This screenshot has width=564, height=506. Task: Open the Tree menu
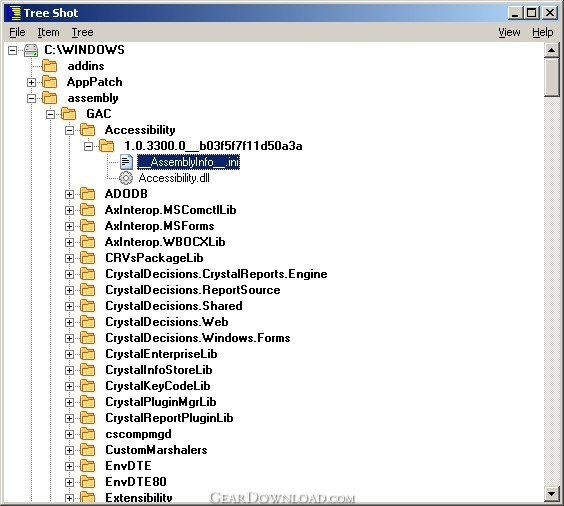(82, 32)
